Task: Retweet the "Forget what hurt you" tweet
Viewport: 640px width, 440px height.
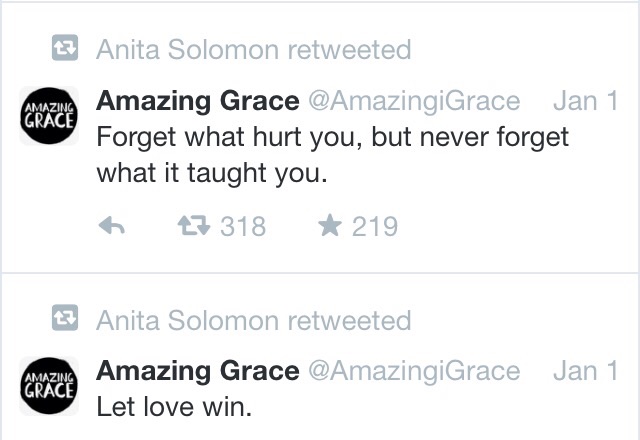Action: coord(194,226)
